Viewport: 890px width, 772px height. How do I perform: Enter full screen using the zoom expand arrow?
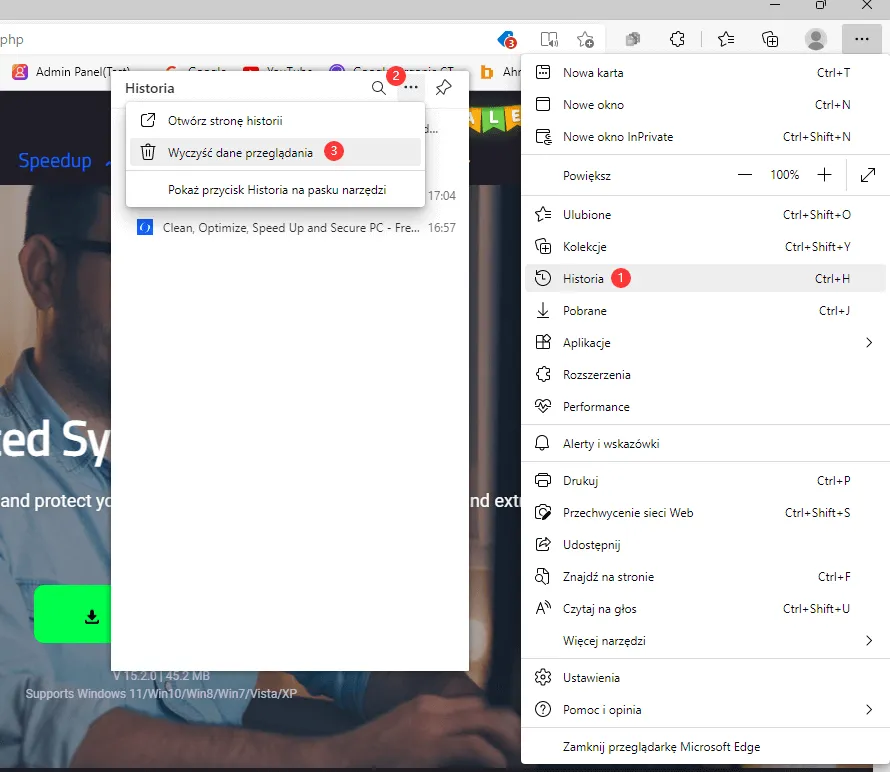pos(868,175)
